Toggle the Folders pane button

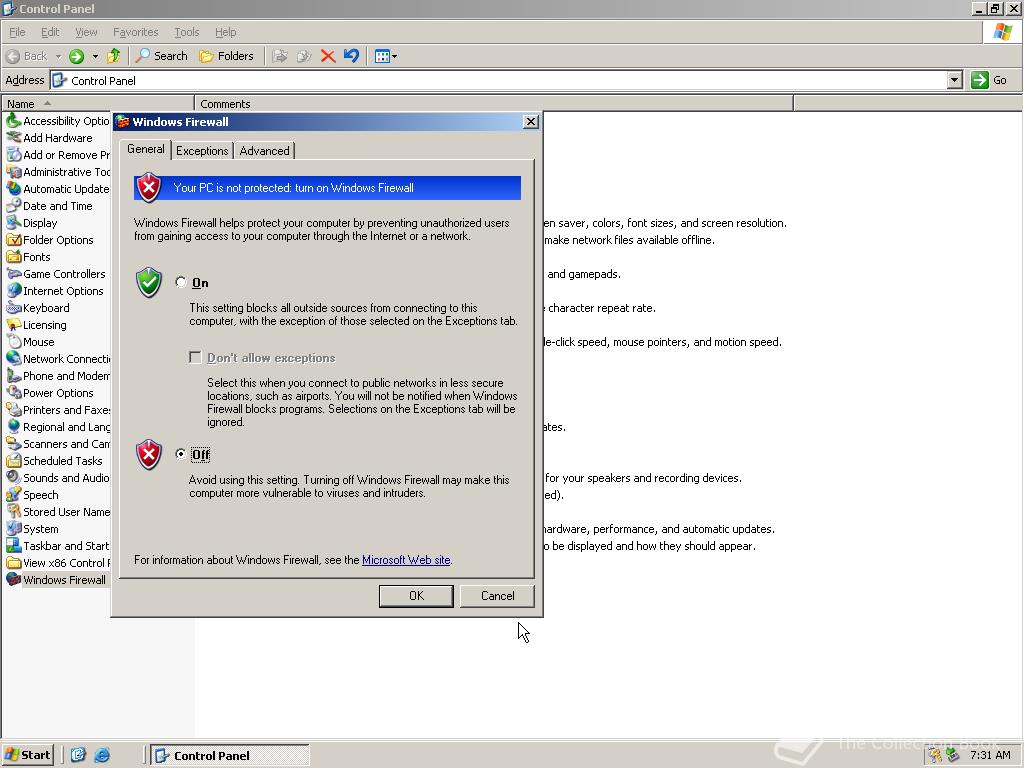click(x=226, y=56)
